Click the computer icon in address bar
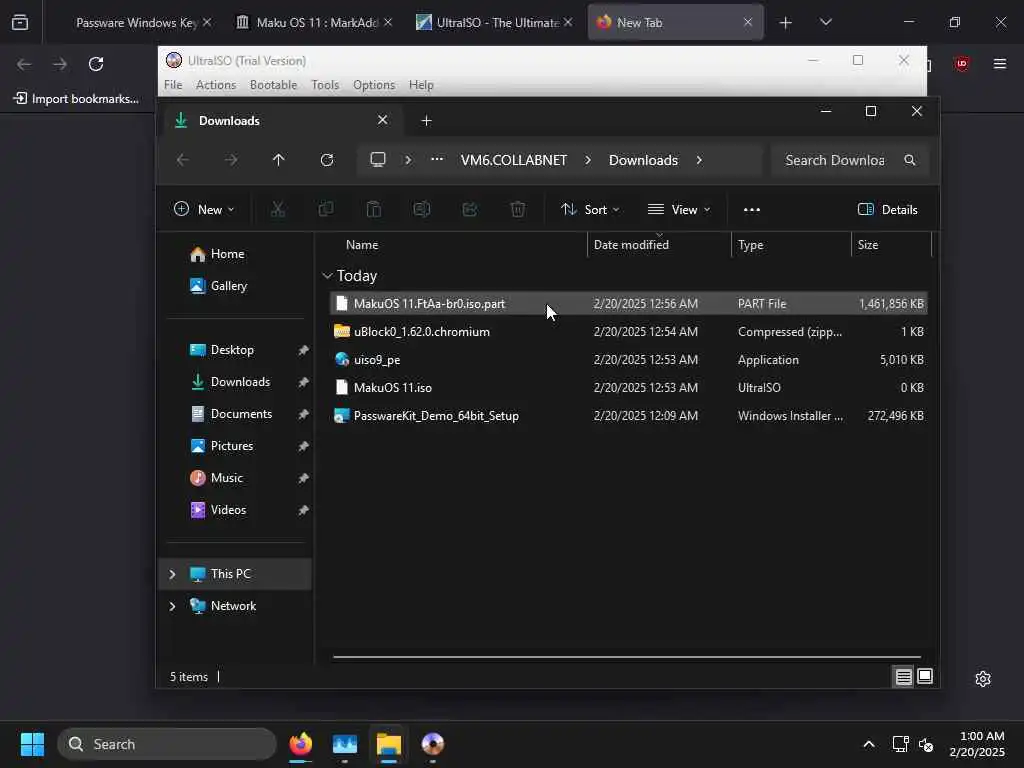The image size is (1024, 768). (x=378, y=160)
